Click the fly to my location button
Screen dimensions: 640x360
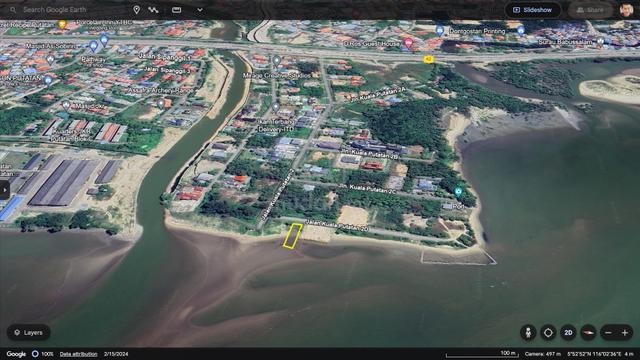pos(548,333)
